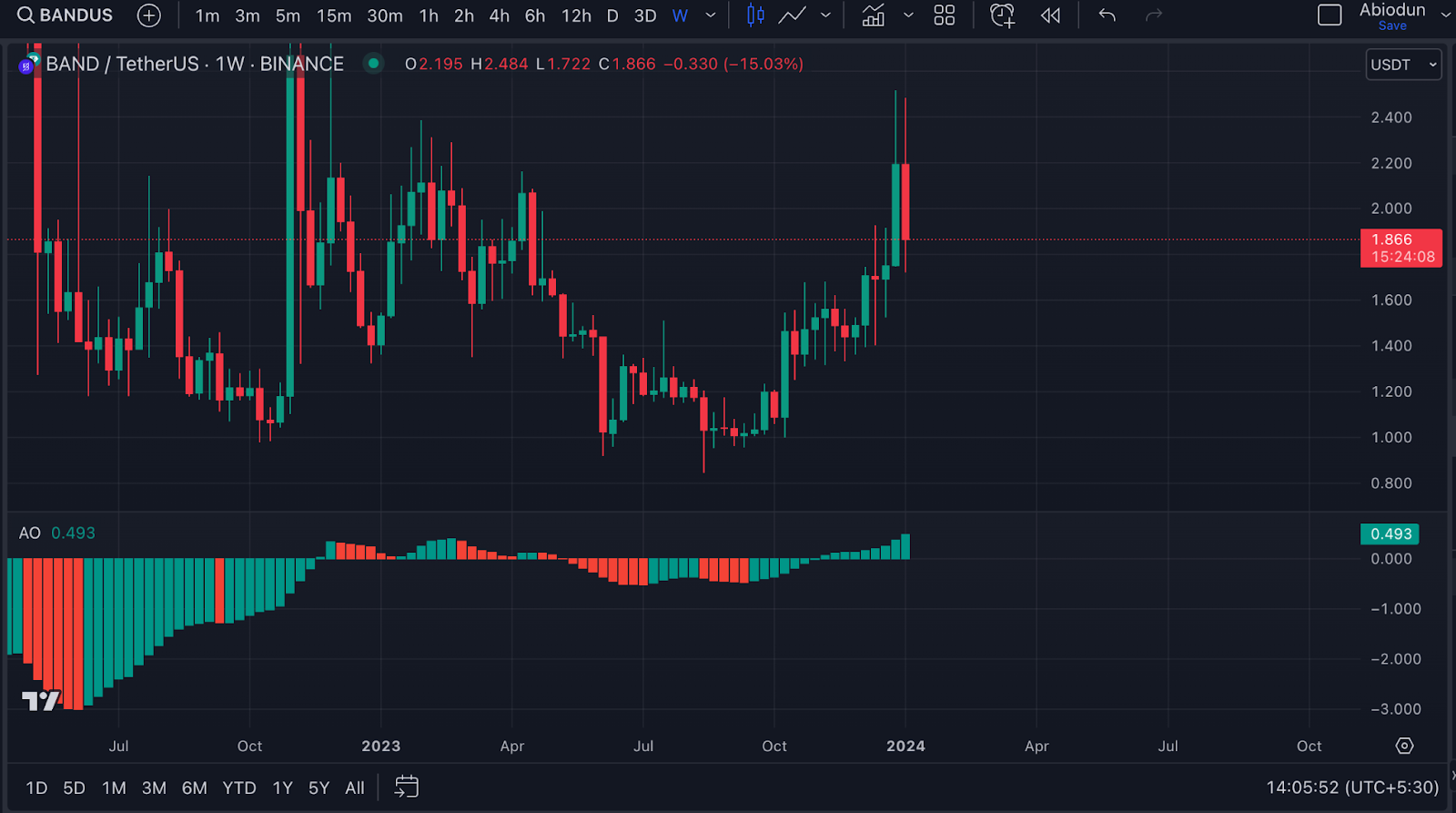Switch to the 4h timeframe

pyautogui.click(x=500, y=15)
